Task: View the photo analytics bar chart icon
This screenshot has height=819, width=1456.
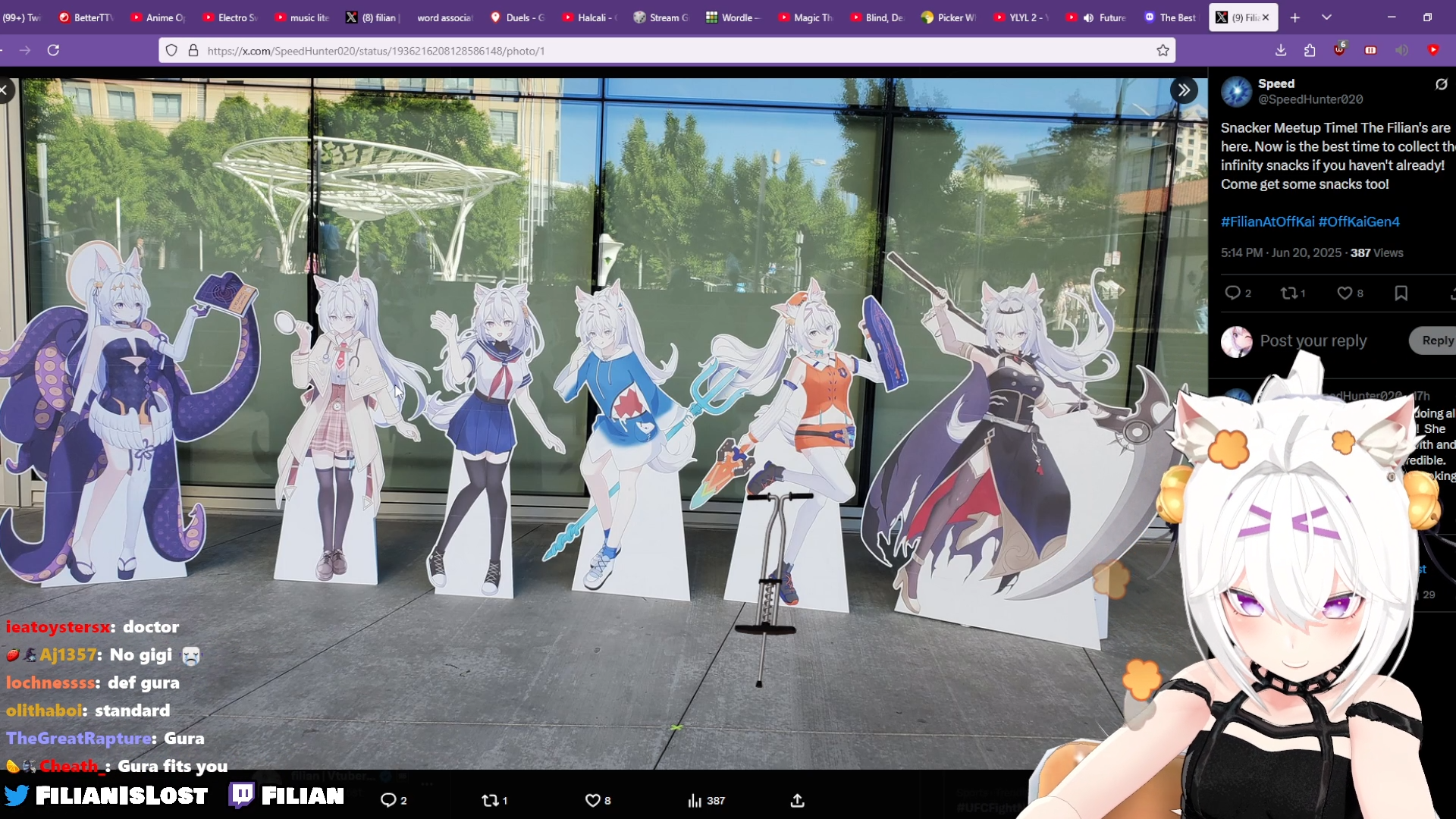Action: click(695, 801)
